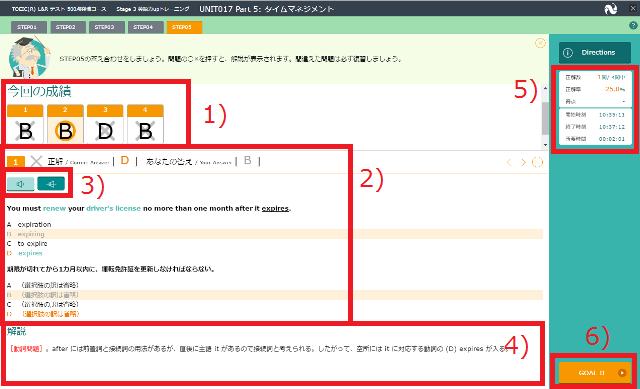The height and width of the screenshot is (389, 640).
Task: Go to previous question with left arrow
Action: tap(509, 162)
